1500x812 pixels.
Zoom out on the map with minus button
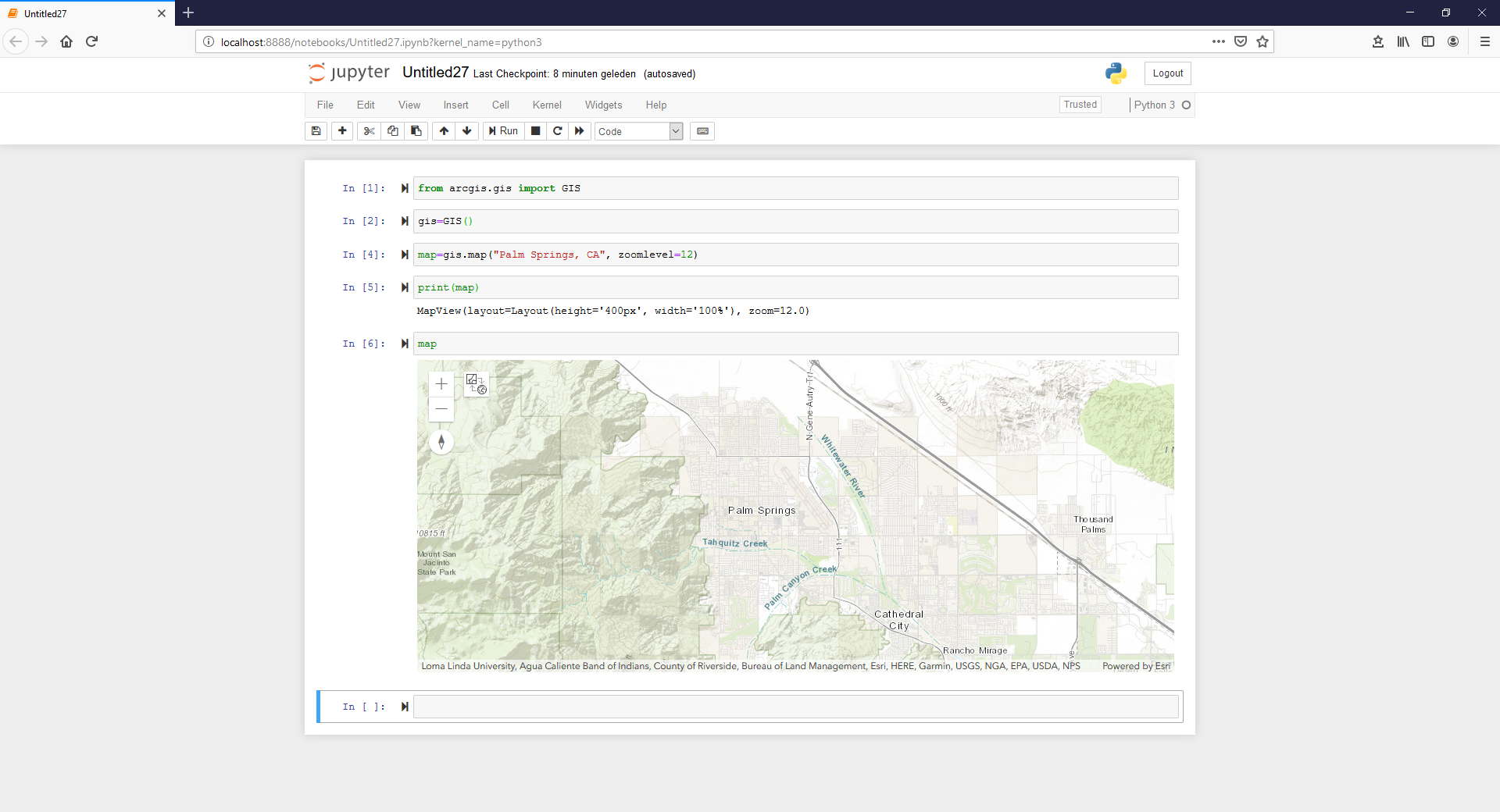click(x=441, y=409)
